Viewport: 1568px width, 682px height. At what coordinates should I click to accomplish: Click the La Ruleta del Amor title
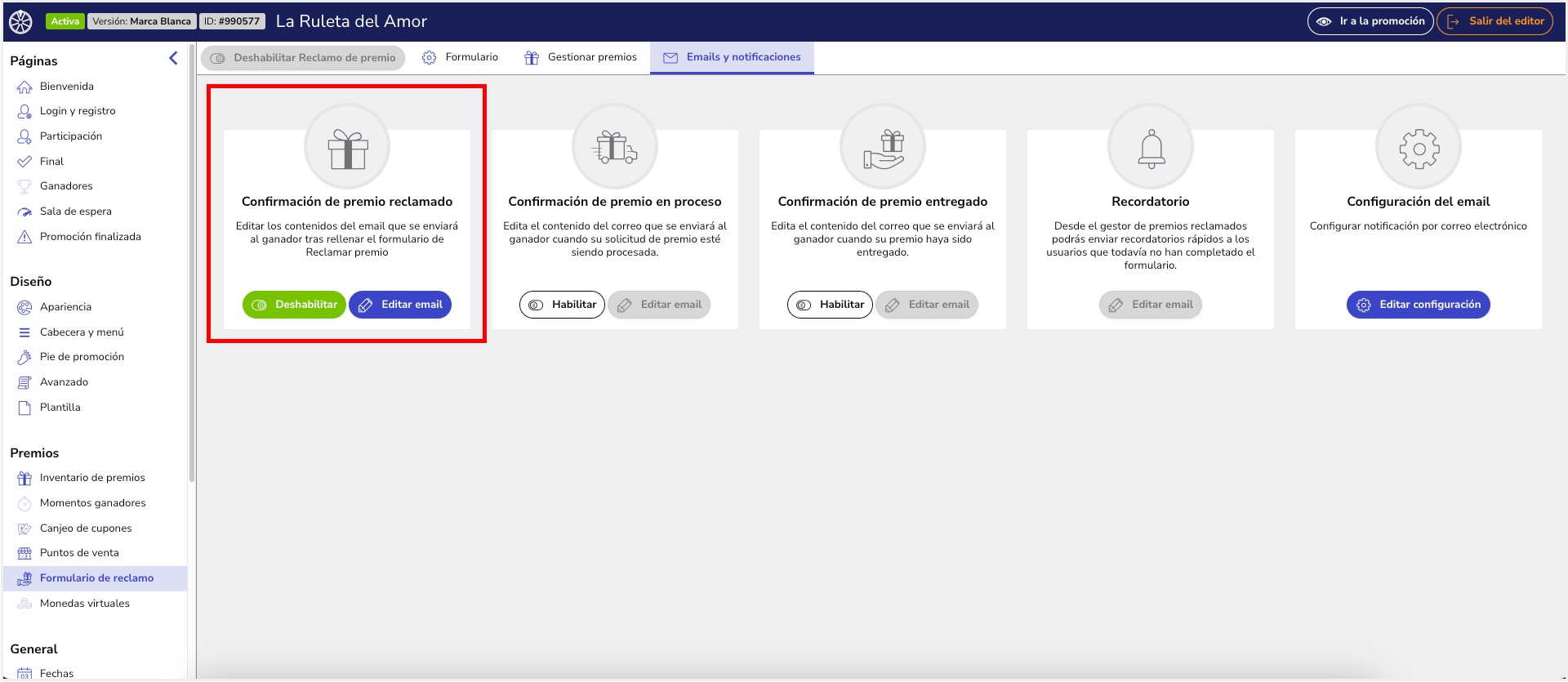(x=351, y=21)
